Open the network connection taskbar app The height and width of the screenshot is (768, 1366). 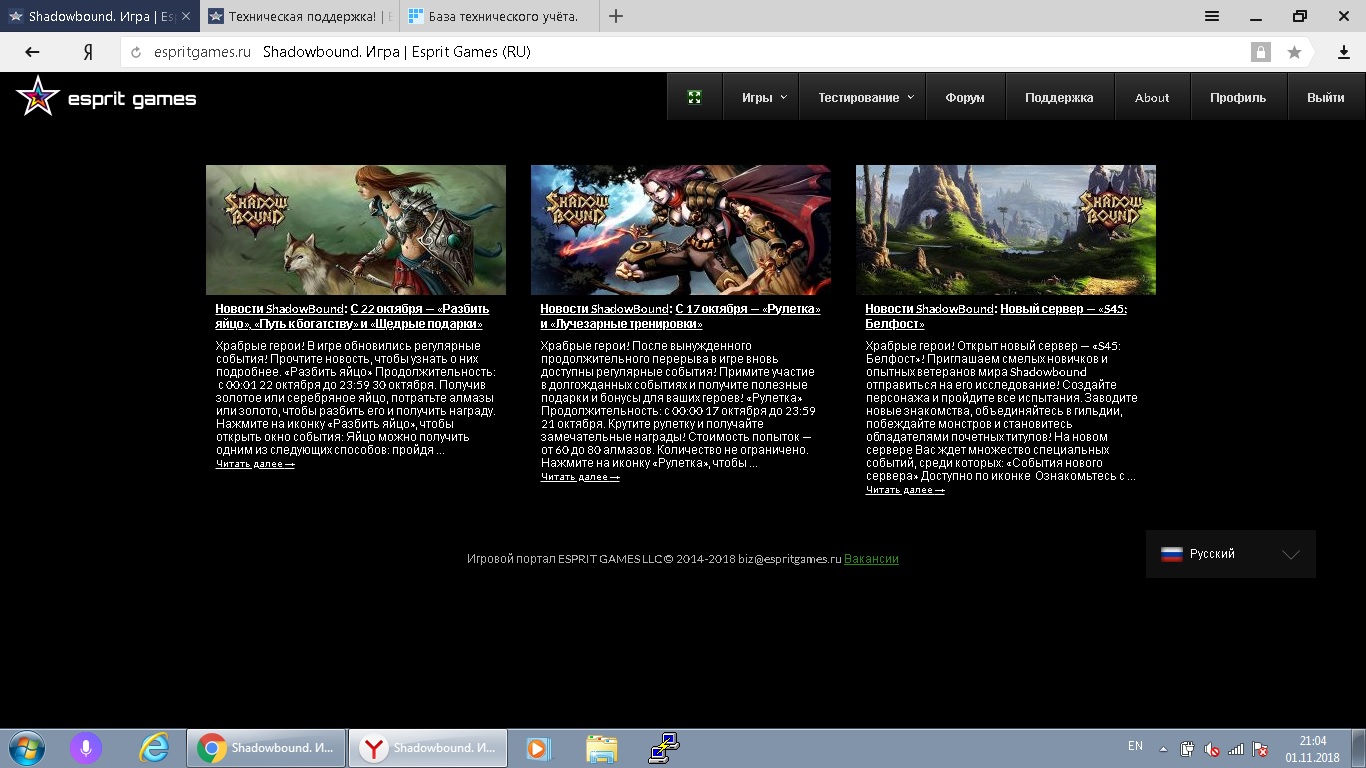pyautogui.click(x=664, y=747)
